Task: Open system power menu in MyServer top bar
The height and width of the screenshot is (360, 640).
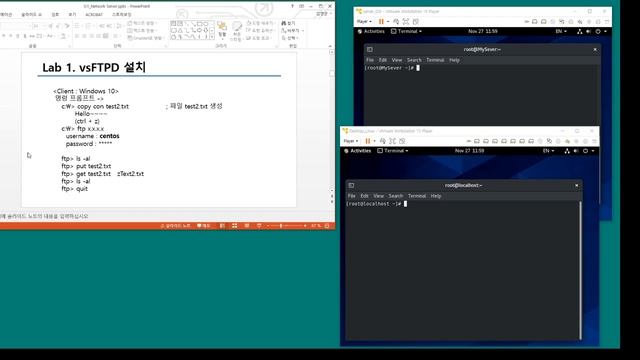Action: [x=601, y=31]
